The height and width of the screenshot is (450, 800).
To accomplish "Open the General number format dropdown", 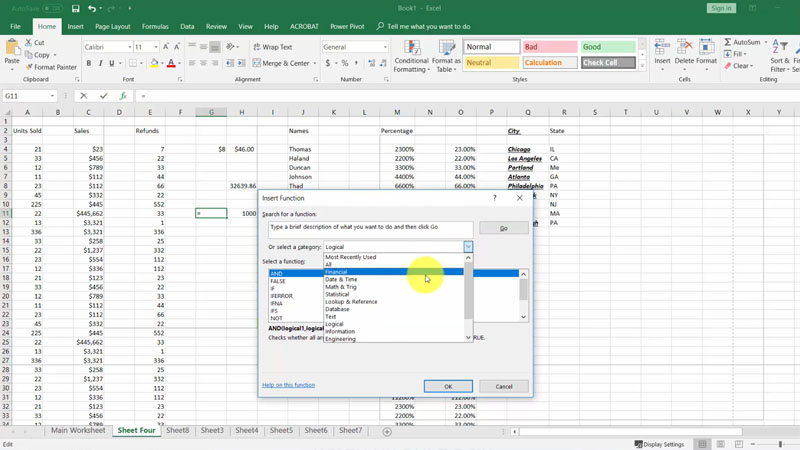I will coord(384,47).
